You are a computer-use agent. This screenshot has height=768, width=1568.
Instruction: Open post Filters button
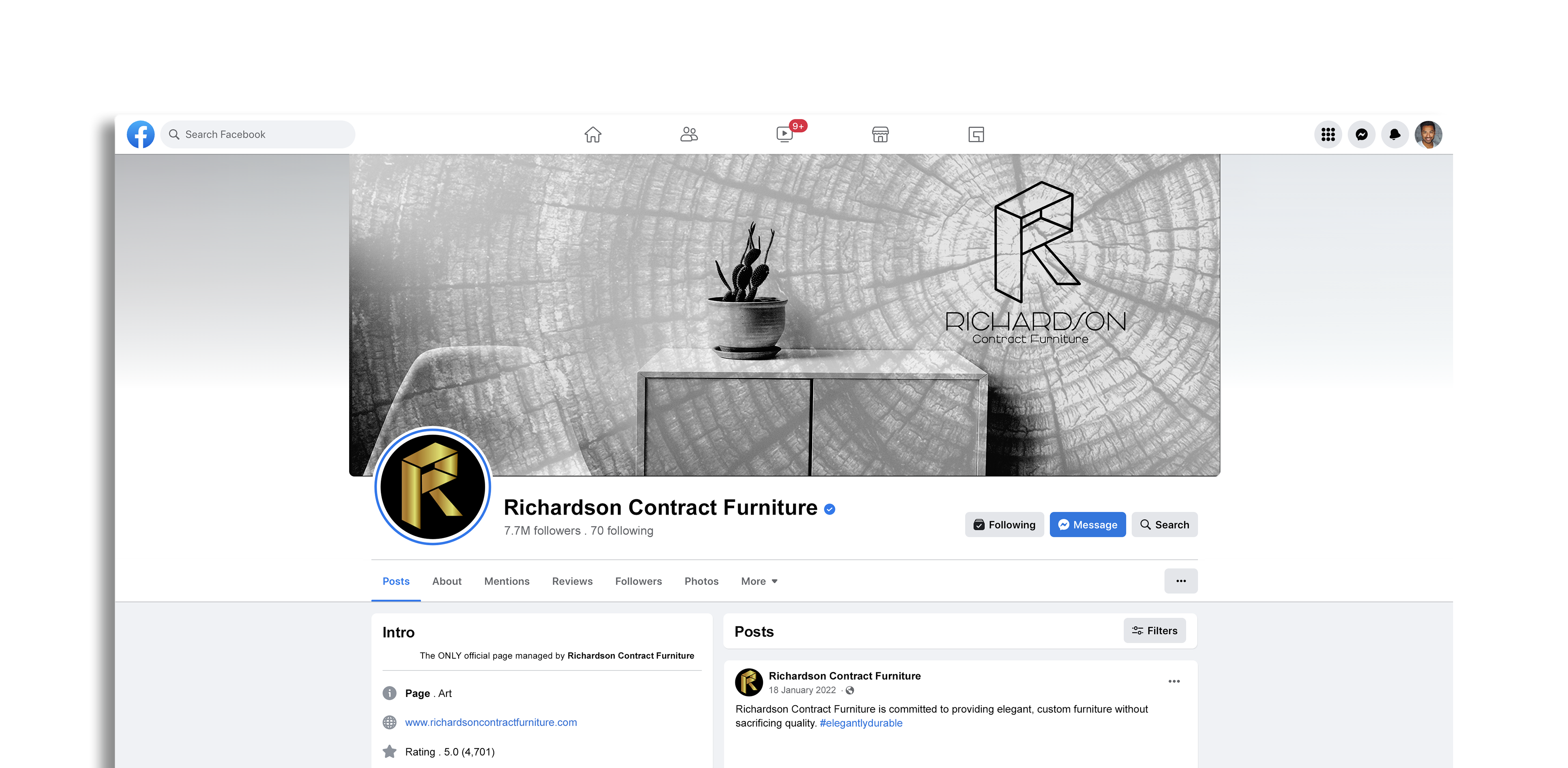pos(1154,630)
